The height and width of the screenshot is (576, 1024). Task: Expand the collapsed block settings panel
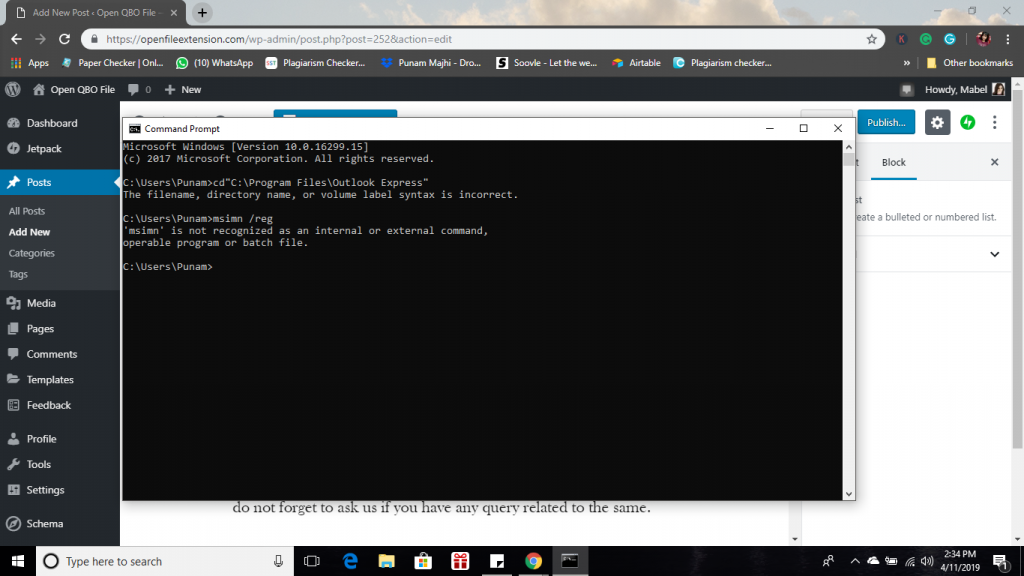pos(994,254)
